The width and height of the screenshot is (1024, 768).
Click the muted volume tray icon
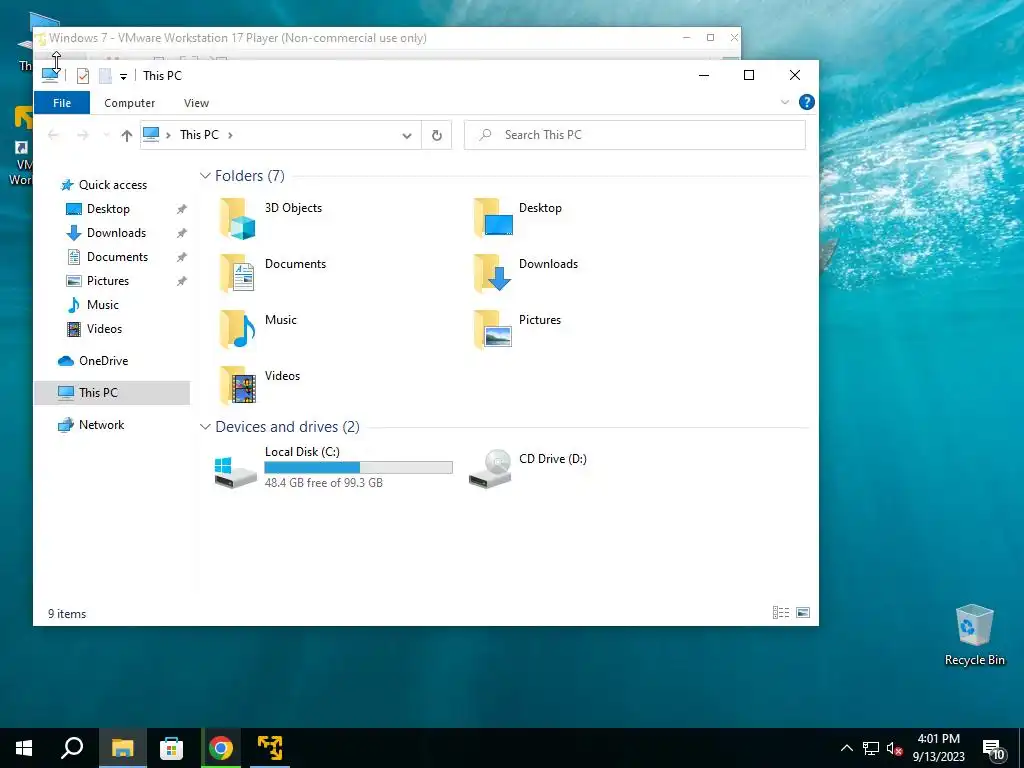(x=895, y=748)
